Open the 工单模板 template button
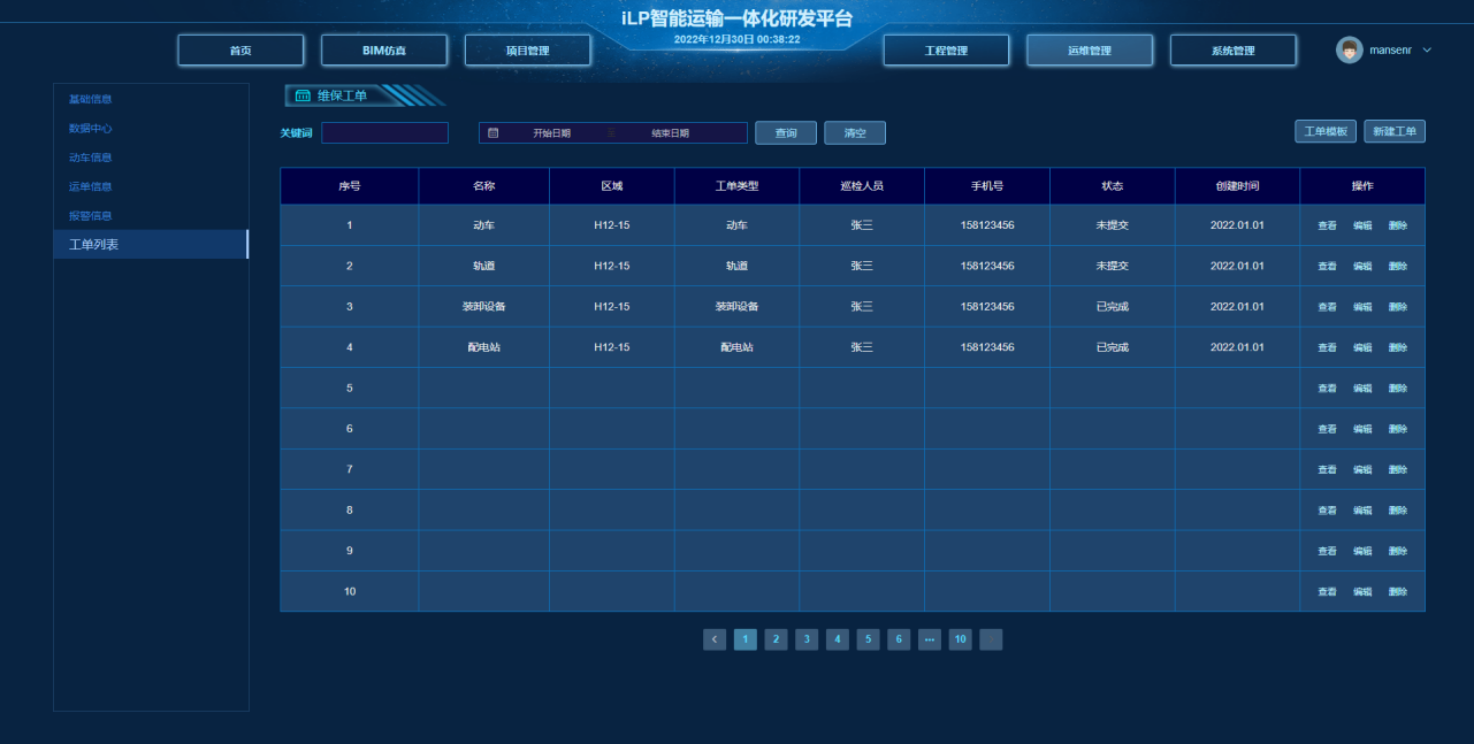 1325,132
